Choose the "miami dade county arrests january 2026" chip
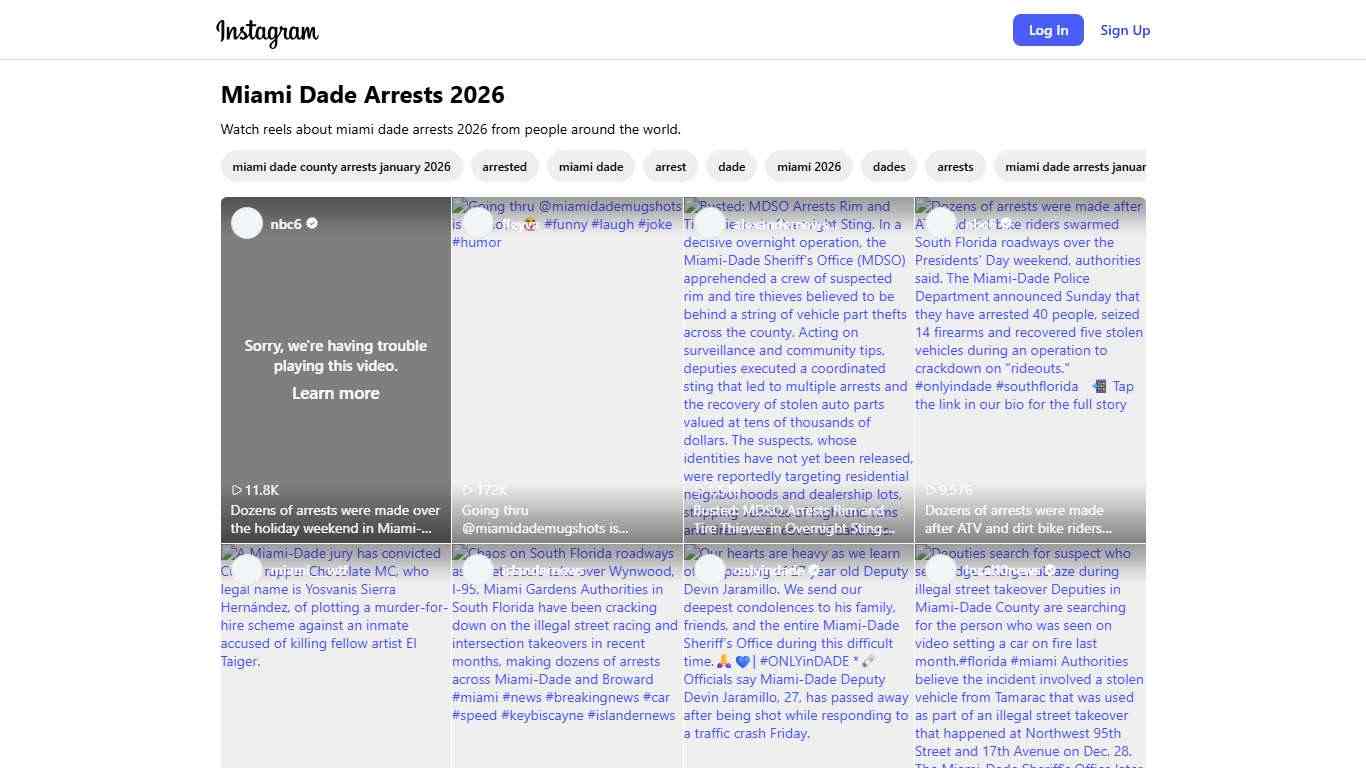 coord(341,167)
